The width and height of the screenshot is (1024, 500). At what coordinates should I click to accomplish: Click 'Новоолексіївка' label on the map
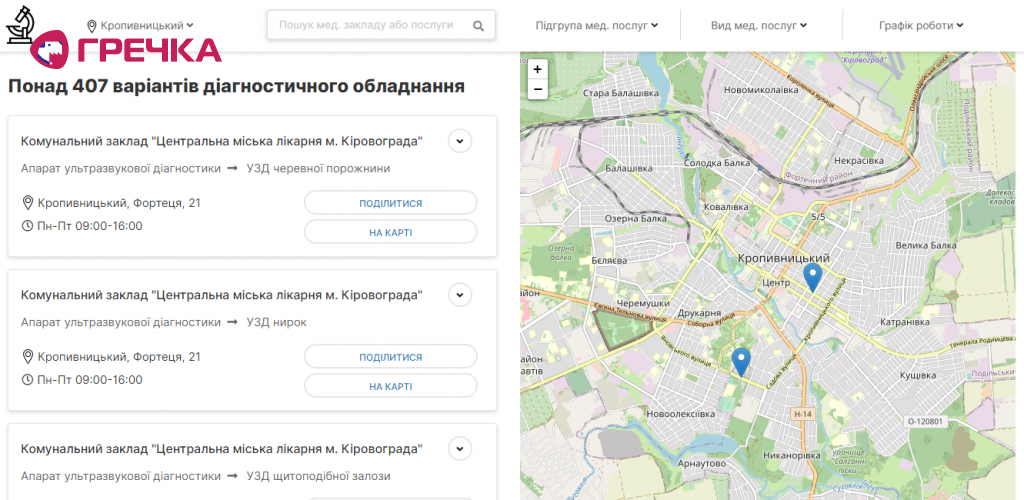point(680,414)
